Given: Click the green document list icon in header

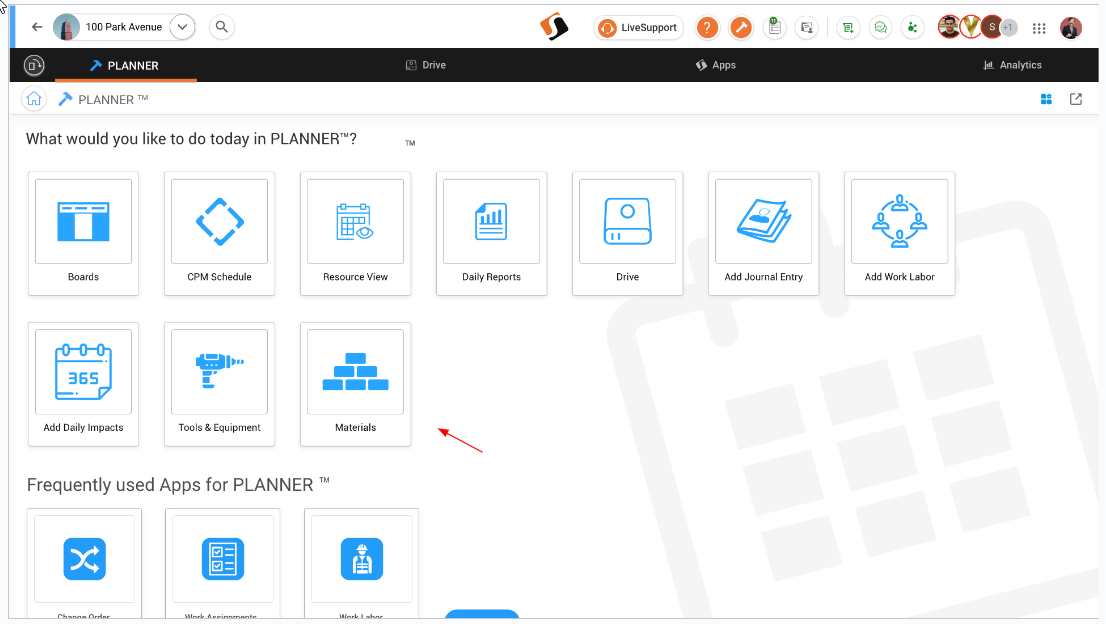Looking at the screenshot, I should [848, 27].
